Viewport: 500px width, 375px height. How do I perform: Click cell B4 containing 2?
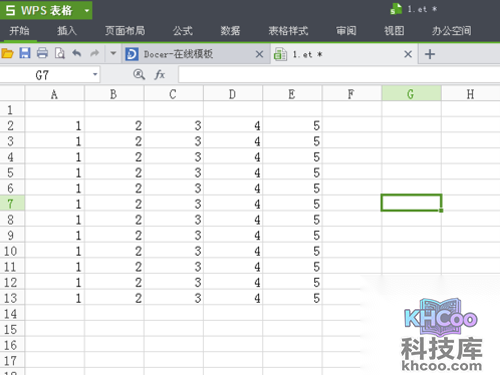tap(114, 157)
